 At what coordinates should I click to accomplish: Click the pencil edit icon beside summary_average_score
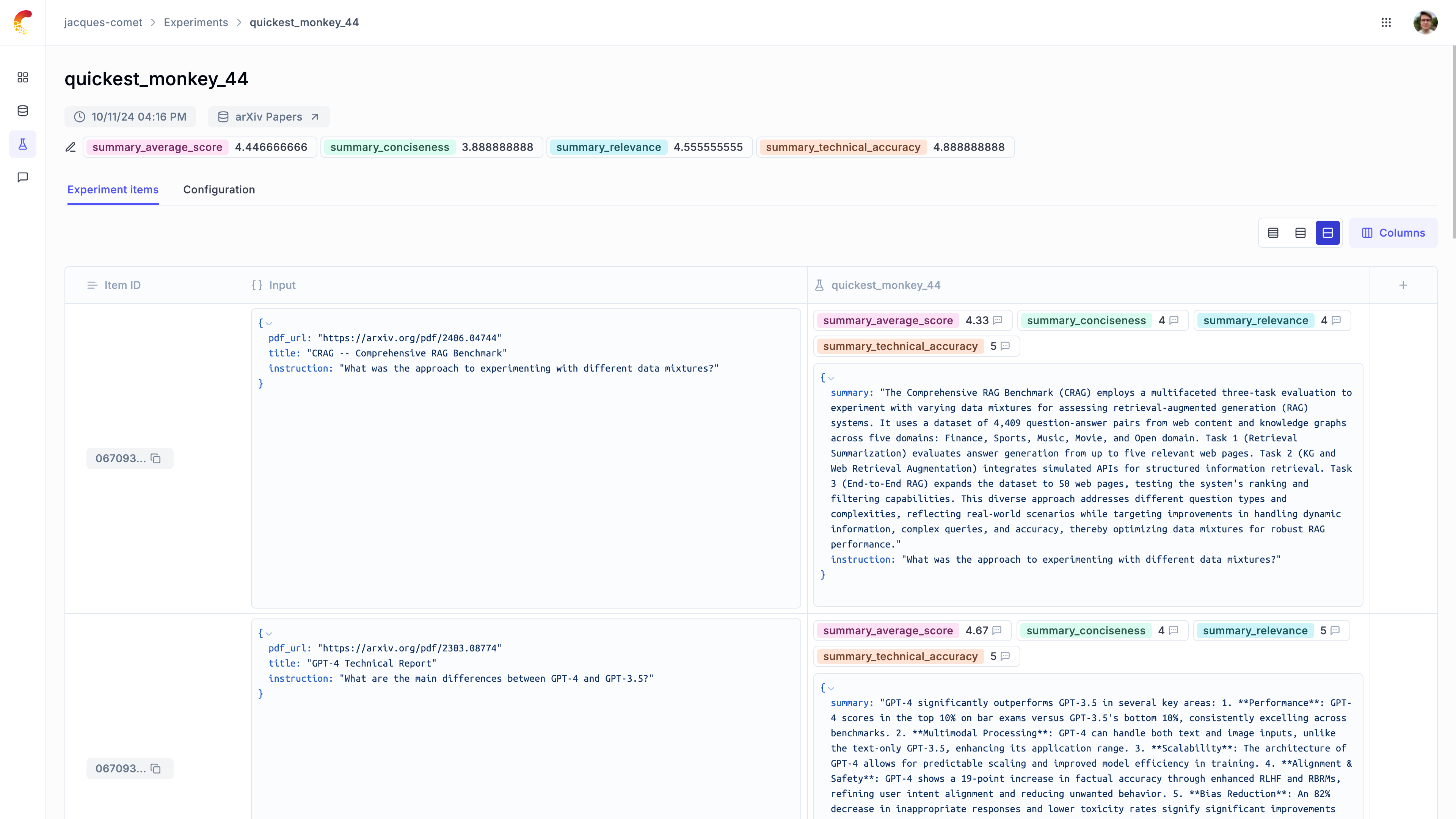point(71,147)
